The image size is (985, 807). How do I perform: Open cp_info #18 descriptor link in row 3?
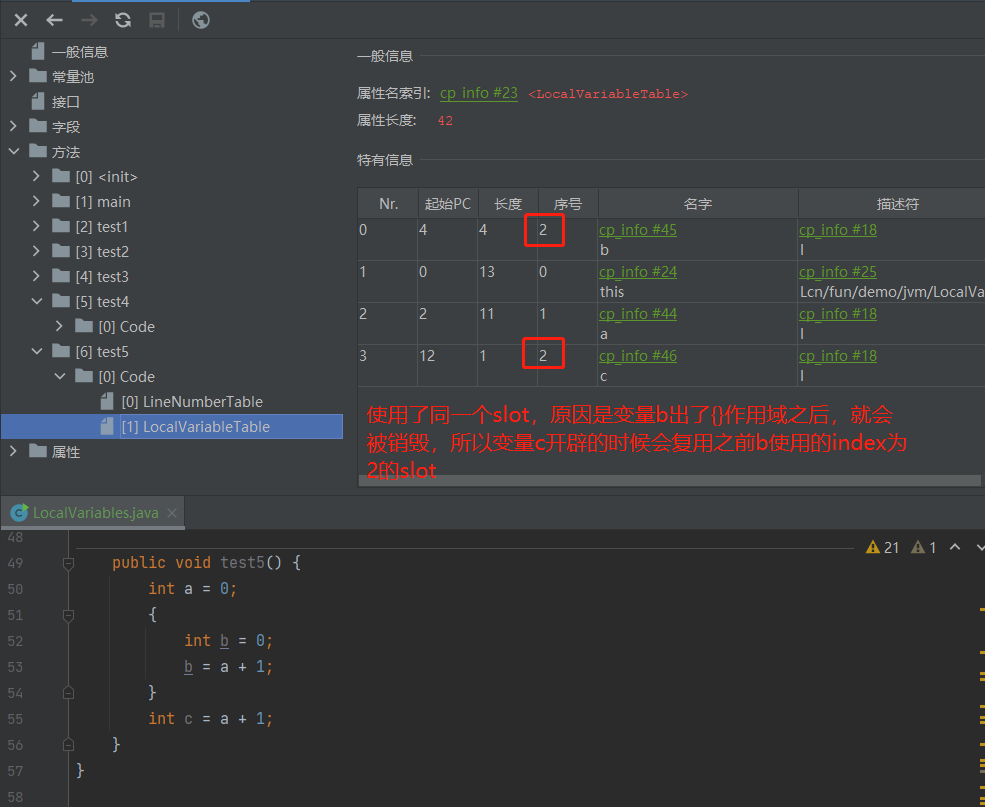837,356
